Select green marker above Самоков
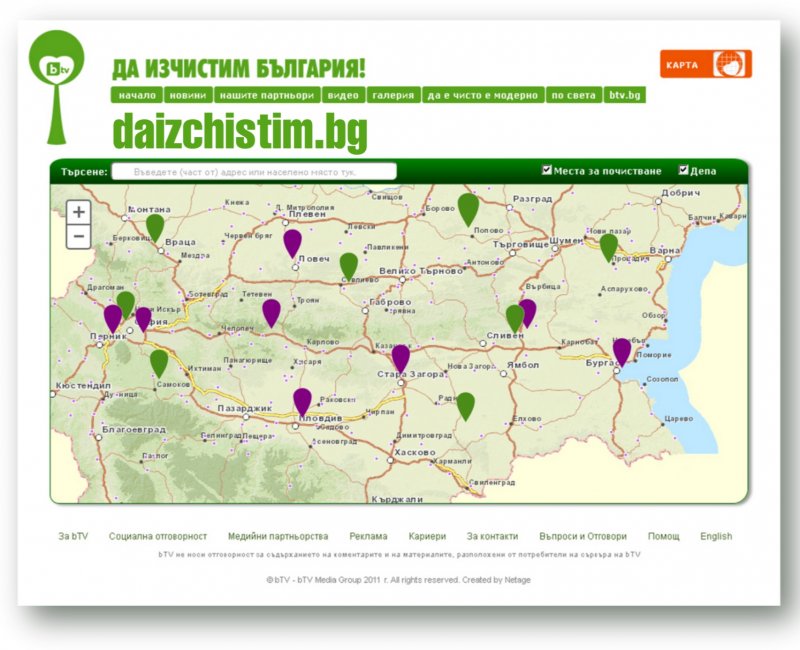The width and height of the screenshot is (800, 650). [159, 363]
